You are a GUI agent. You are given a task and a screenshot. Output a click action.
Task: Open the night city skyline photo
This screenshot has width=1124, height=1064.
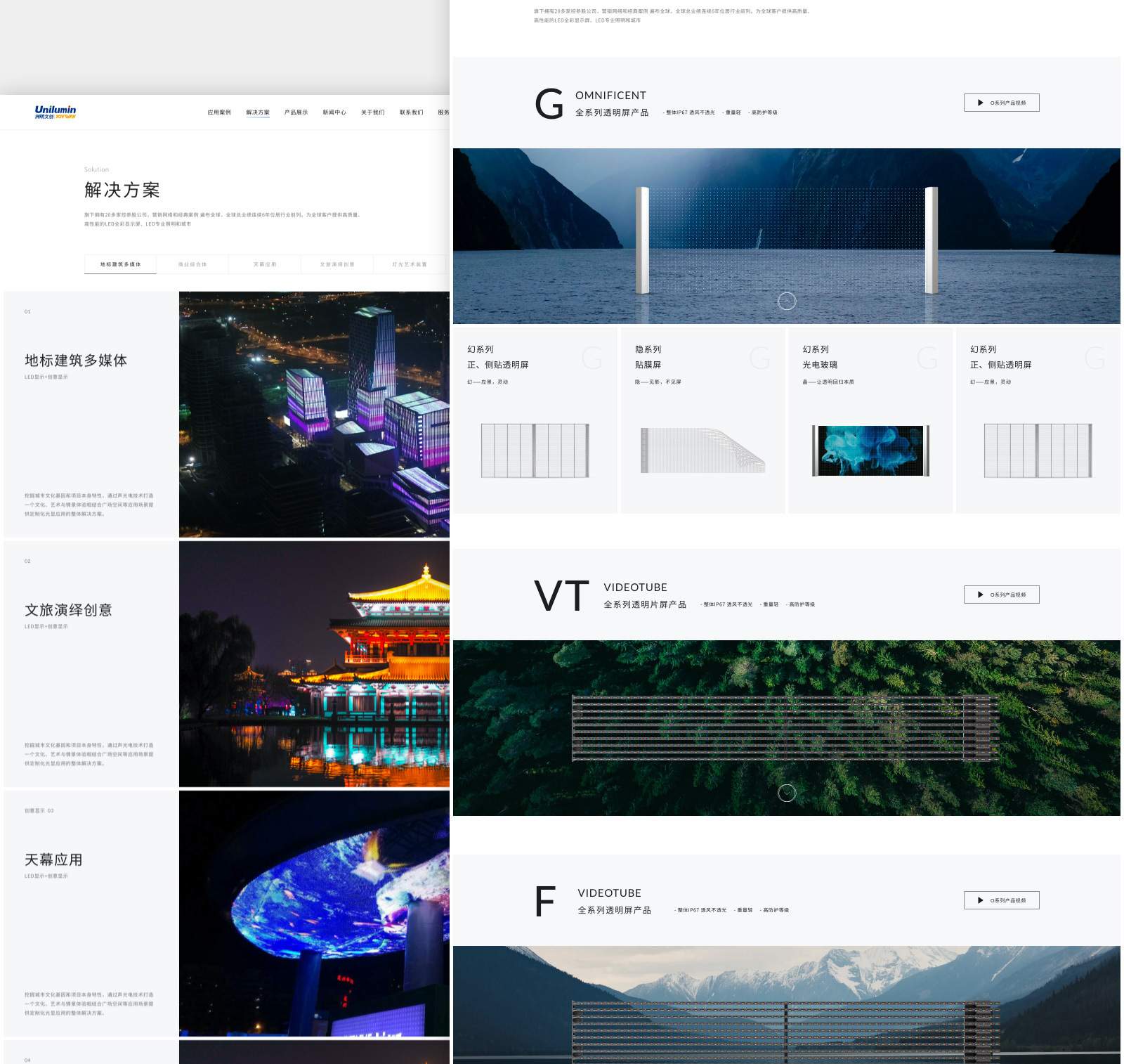tap(314, 415)
